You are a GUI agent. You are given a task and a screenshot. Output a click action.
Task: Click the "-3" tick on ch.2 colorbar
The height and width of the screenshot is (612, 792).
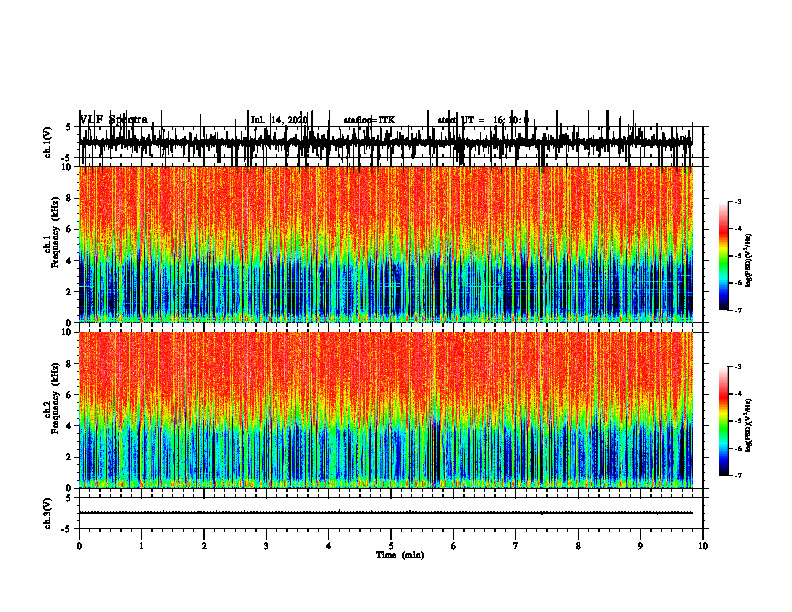(x=738, y=367)
